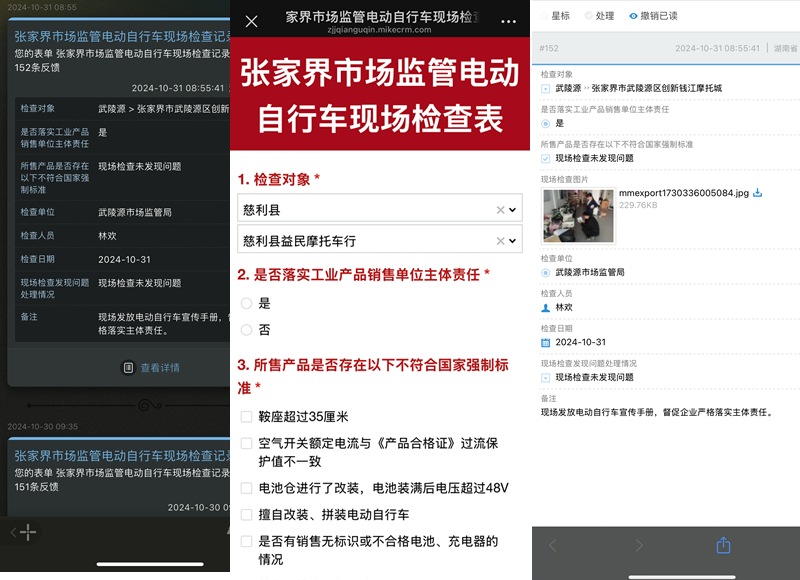Expand the 慈利县 dropdown
Image resolution: width=800 pixels, height=580 pixels.
click(513, 210)
